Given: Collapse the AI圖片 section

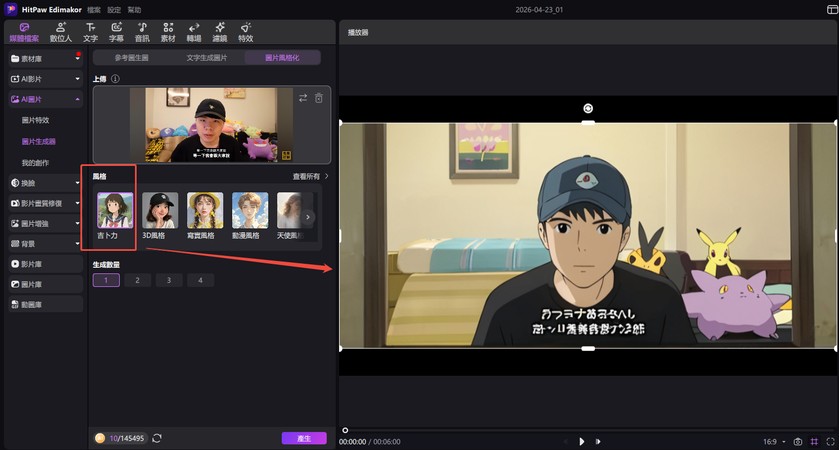Looking at the screenshot, I should pos(78,99).
